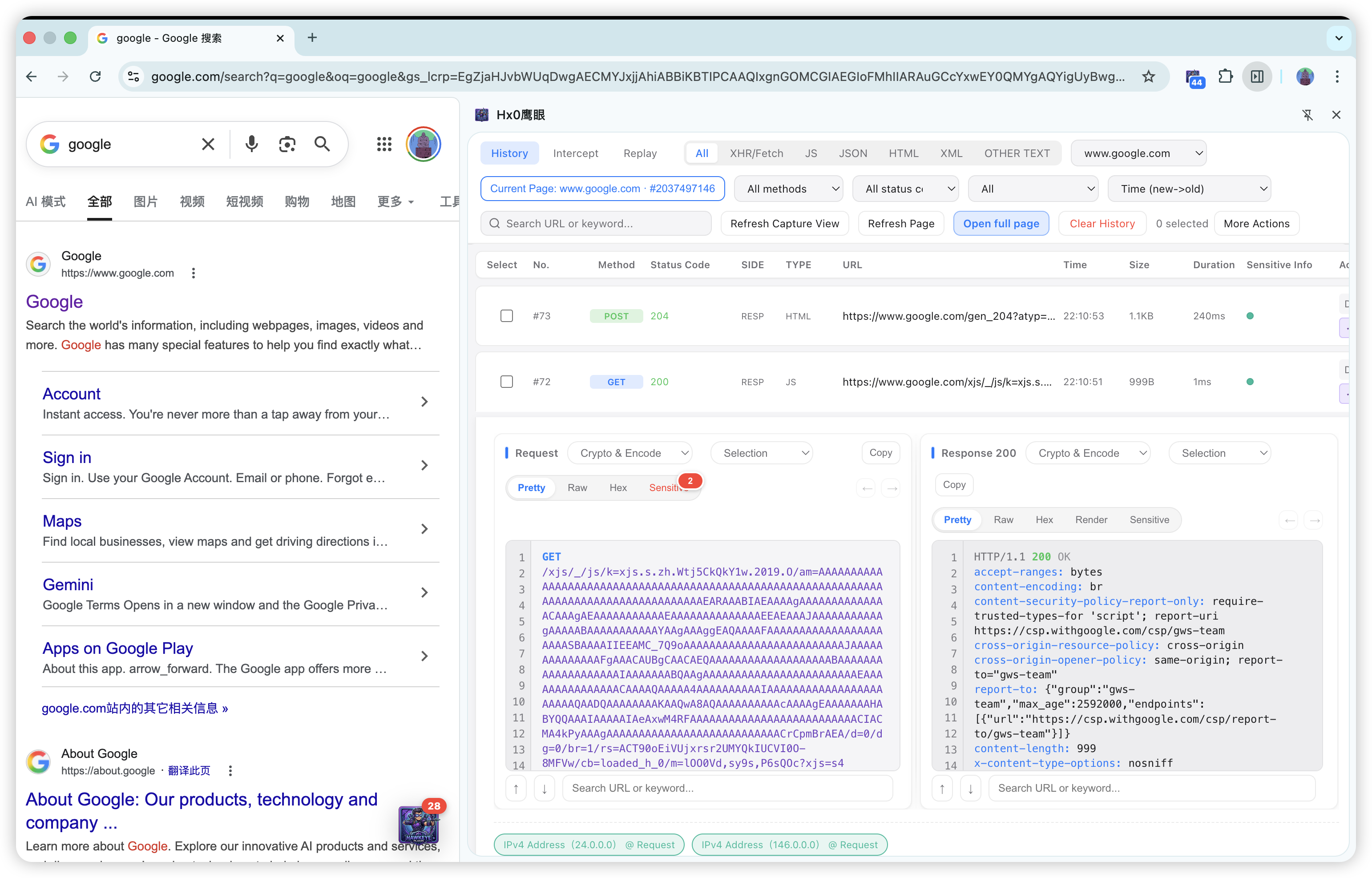Open the Response Crypto & Encode dropdown
The image size is (1372, 878).
point(1088,453)
